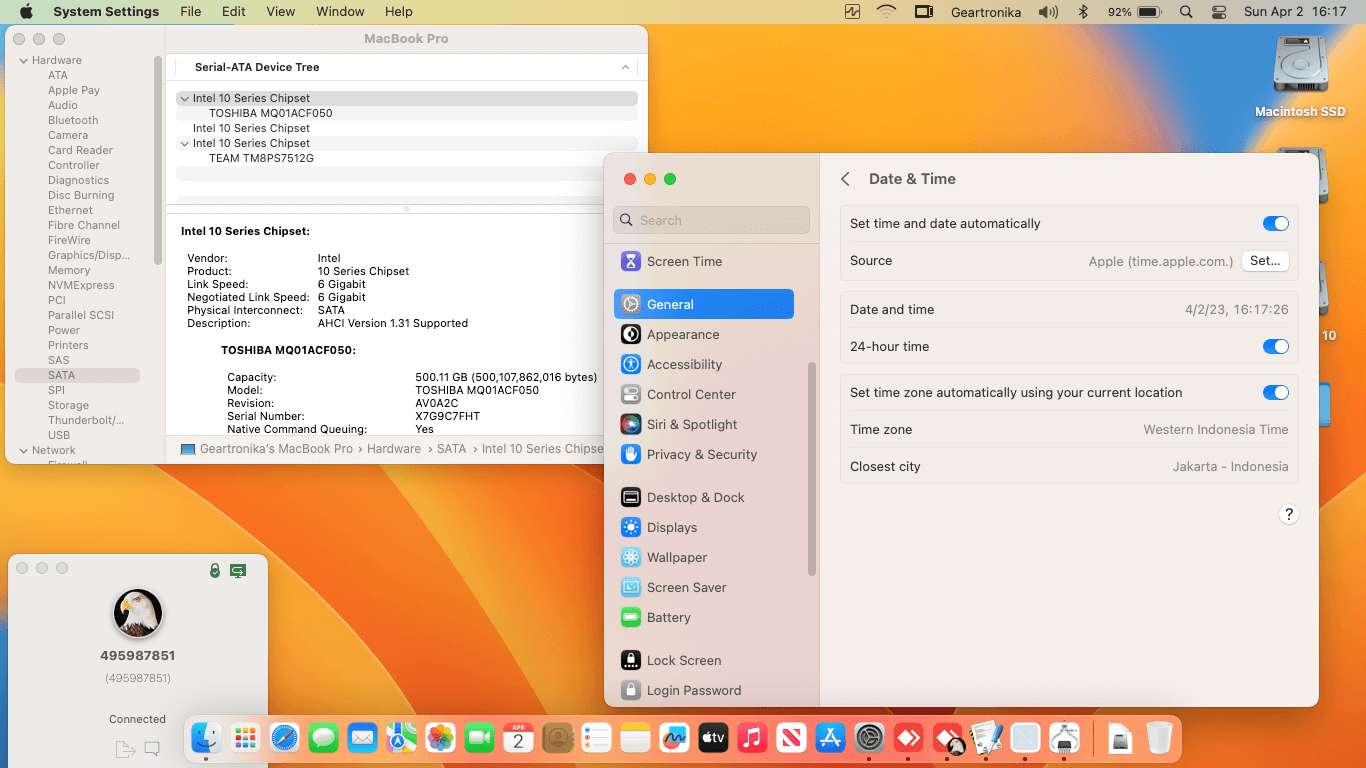Click the green screen-sharing icon in AnyDesk window
This screenshot has width=1366, height=768.
pos(238,570)
